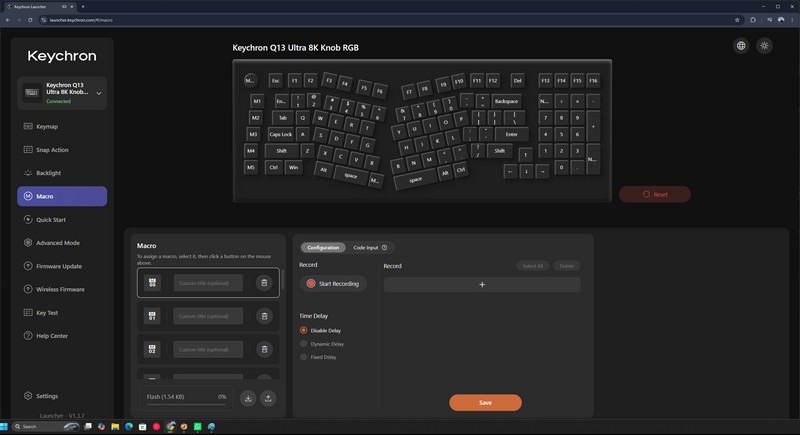This screenshot has height=435, width=800.
Task: Click the Backspace key on keyboard layout
Action: point(506,101)
